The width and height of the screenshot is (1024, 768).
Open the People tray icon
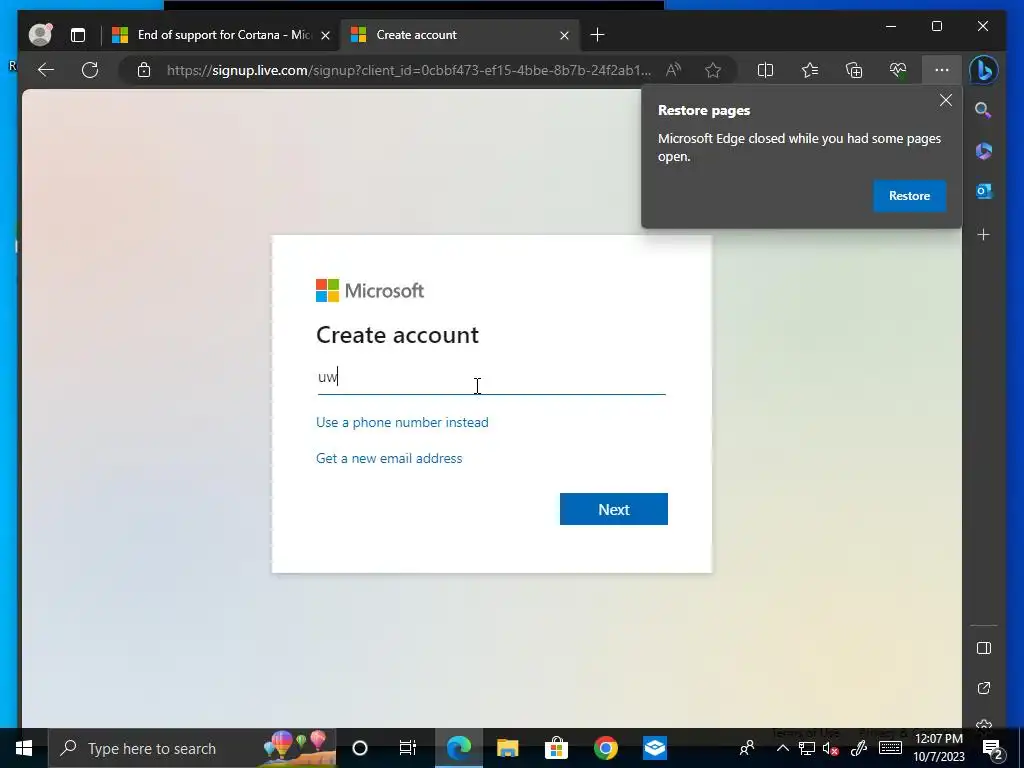747,748
